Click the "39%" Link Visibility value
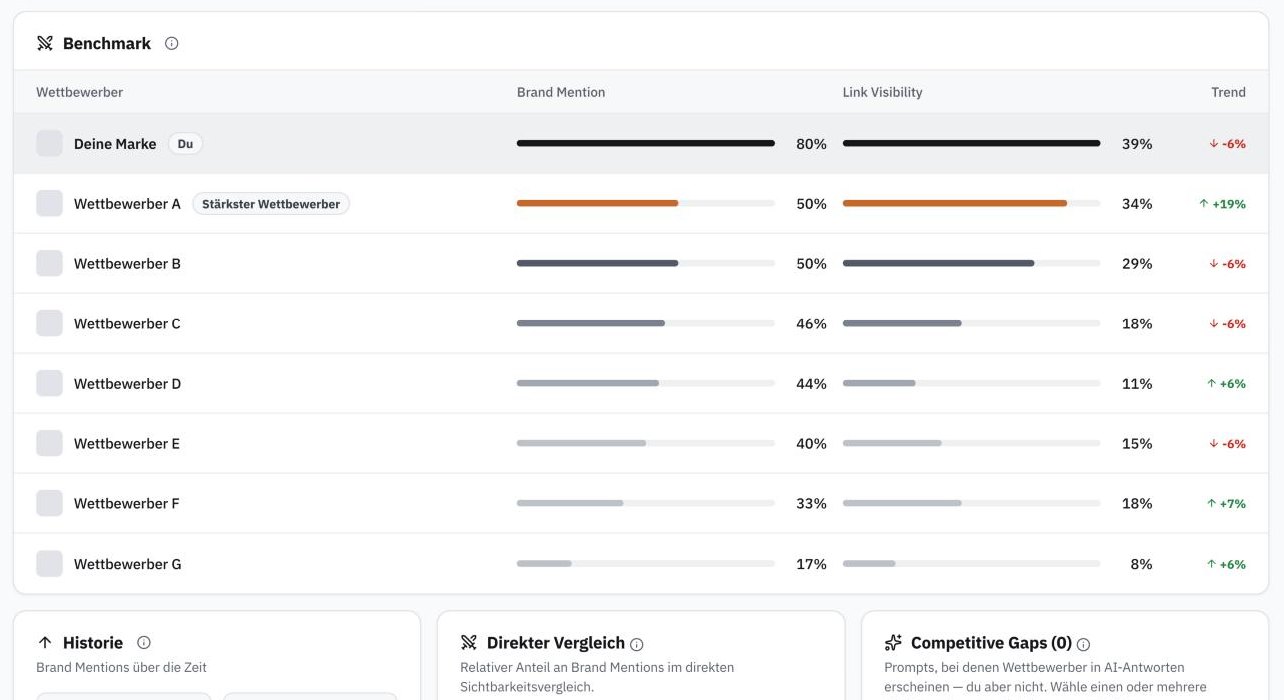Screen dimensions: 1284x700 point(1137,144)
